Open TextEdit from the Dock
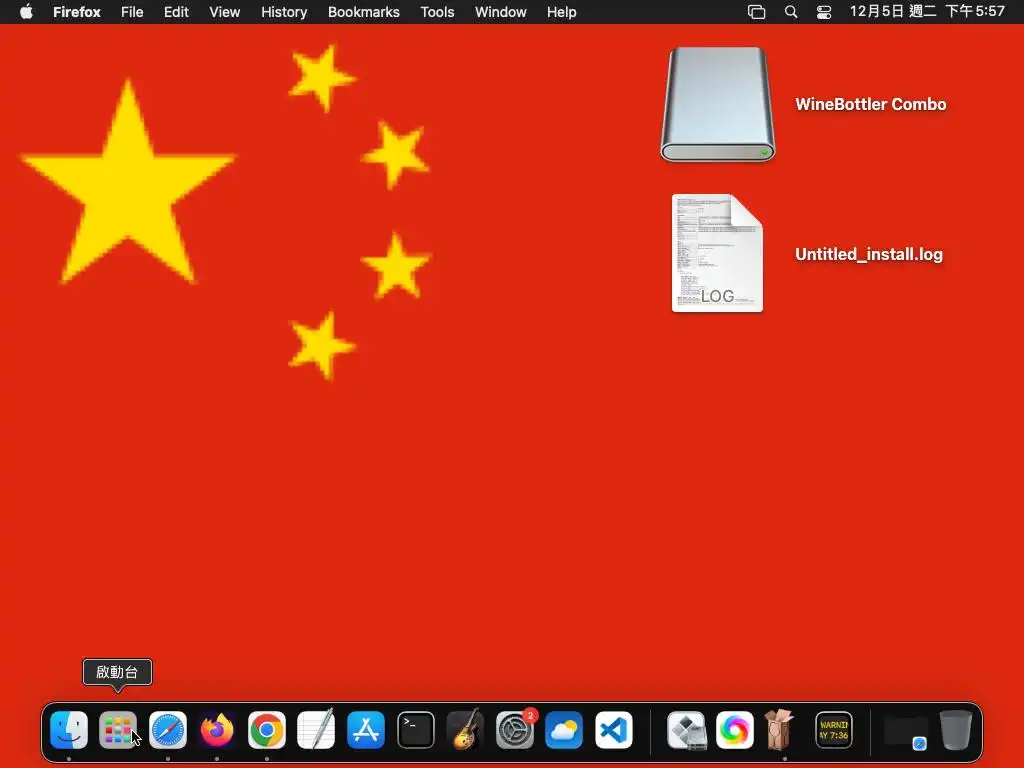 316,729
